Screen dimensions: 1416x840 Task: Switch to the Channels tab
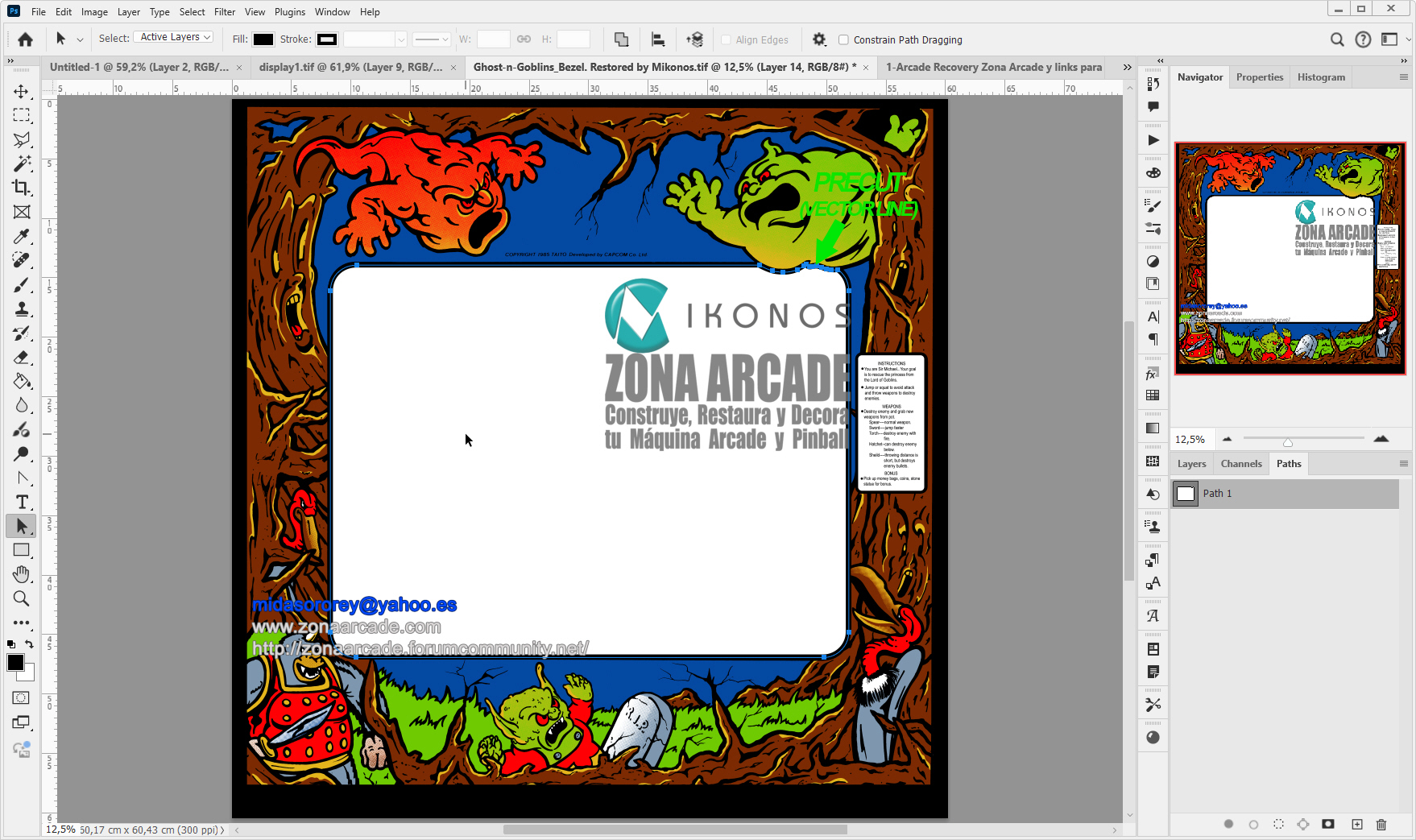click(1241, 464)
